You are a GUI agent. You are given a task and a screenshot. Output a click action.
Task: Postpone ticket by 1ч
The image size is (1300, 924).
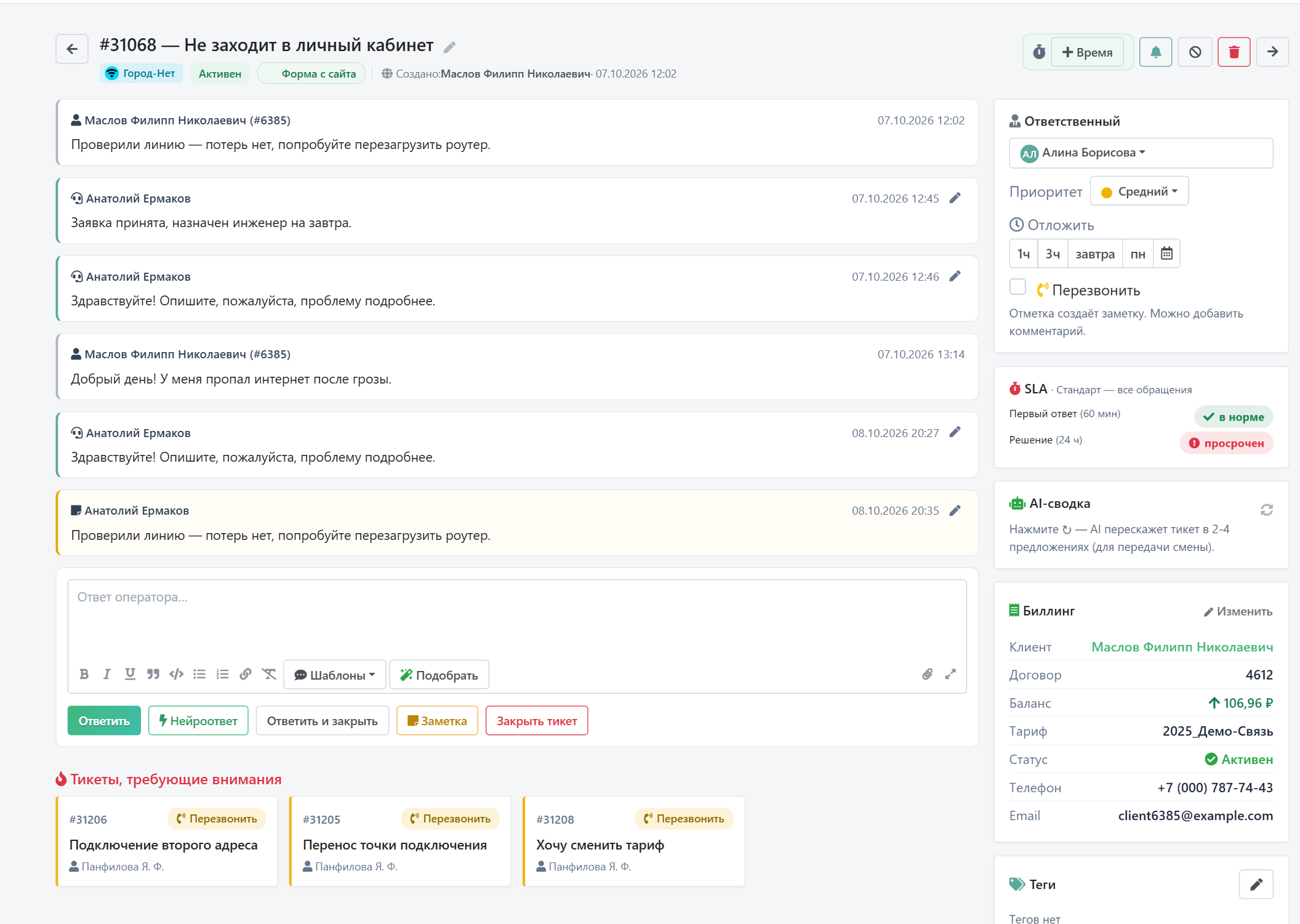tap(1023, 254)
